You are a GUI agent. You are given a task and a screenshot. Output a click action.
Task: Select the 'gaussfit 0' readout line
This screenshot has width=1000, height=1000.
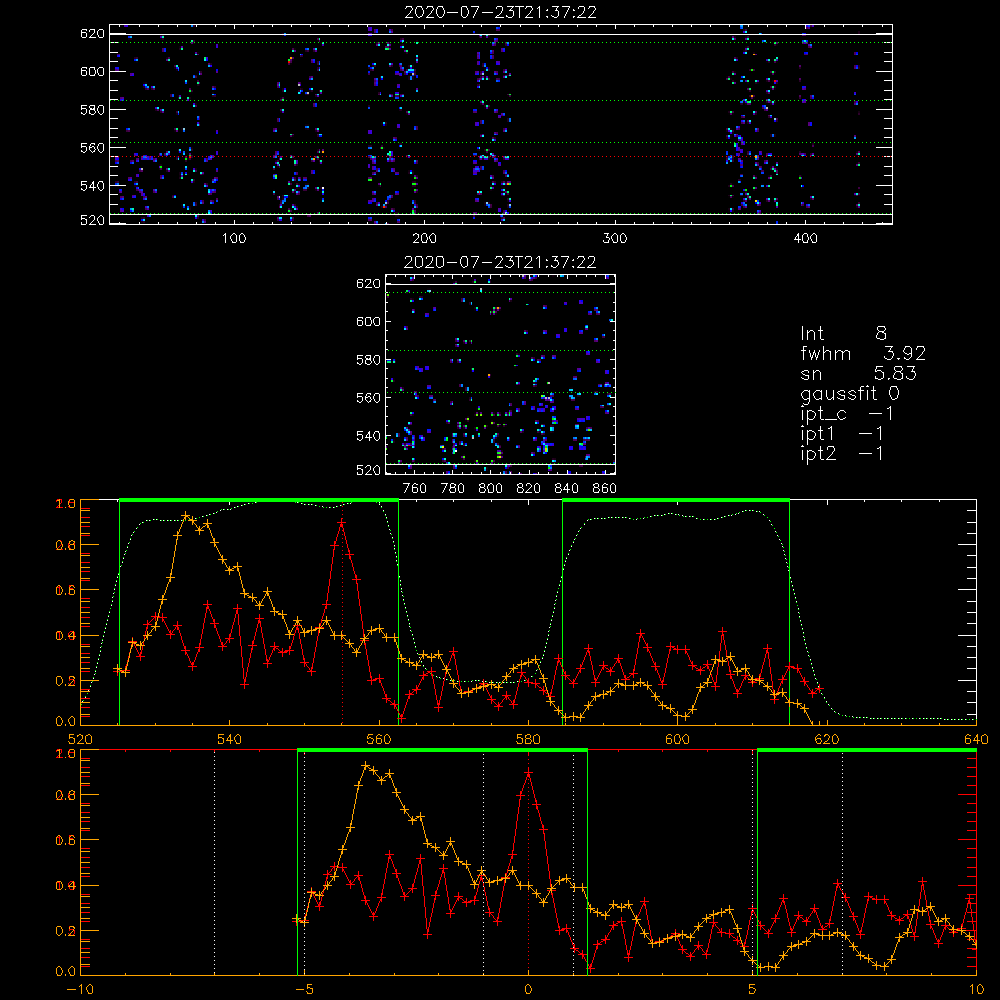point(850,393)
